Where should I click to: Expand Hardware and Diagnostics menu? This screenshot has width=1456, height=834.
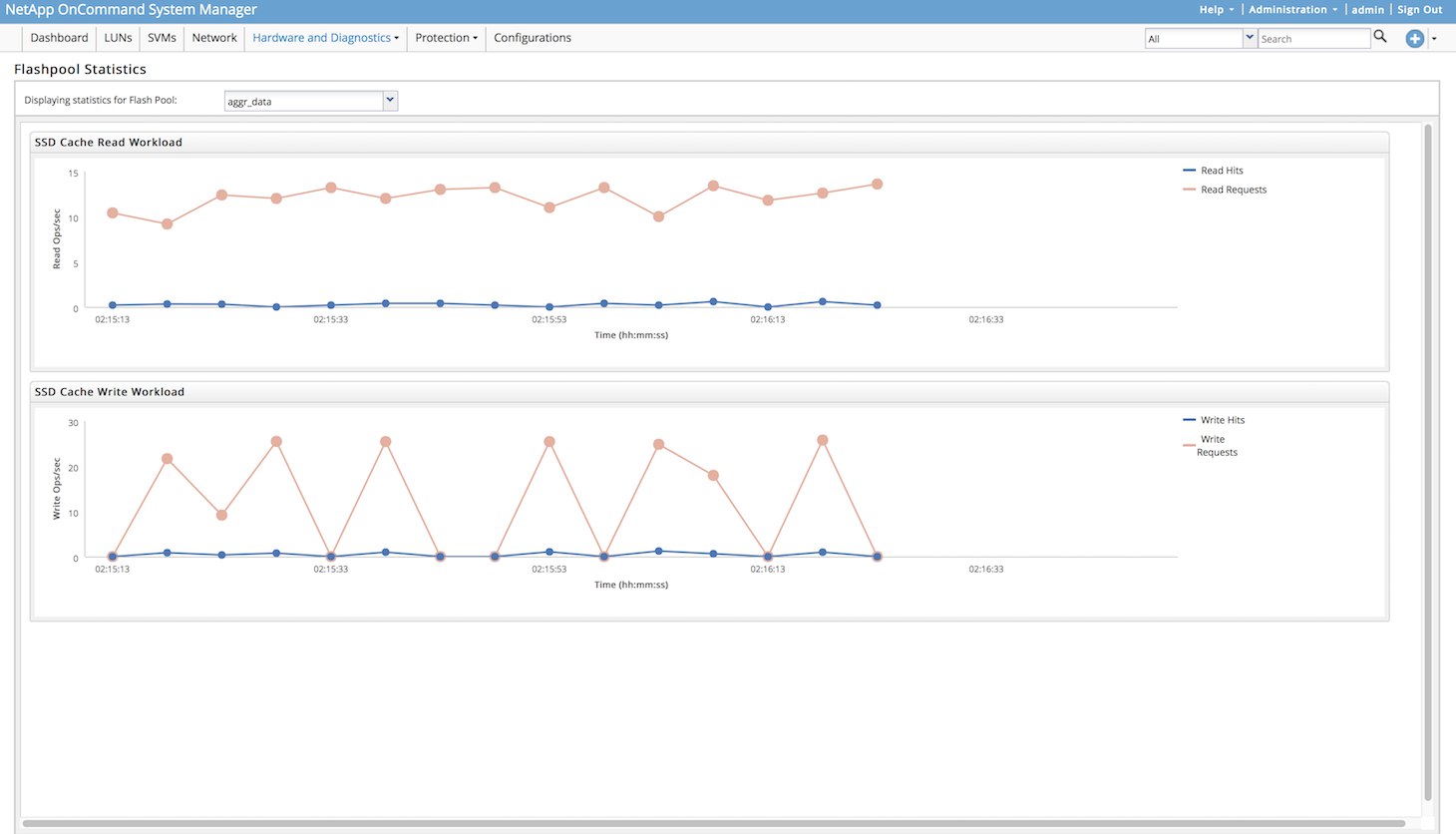tap(325, 38)
